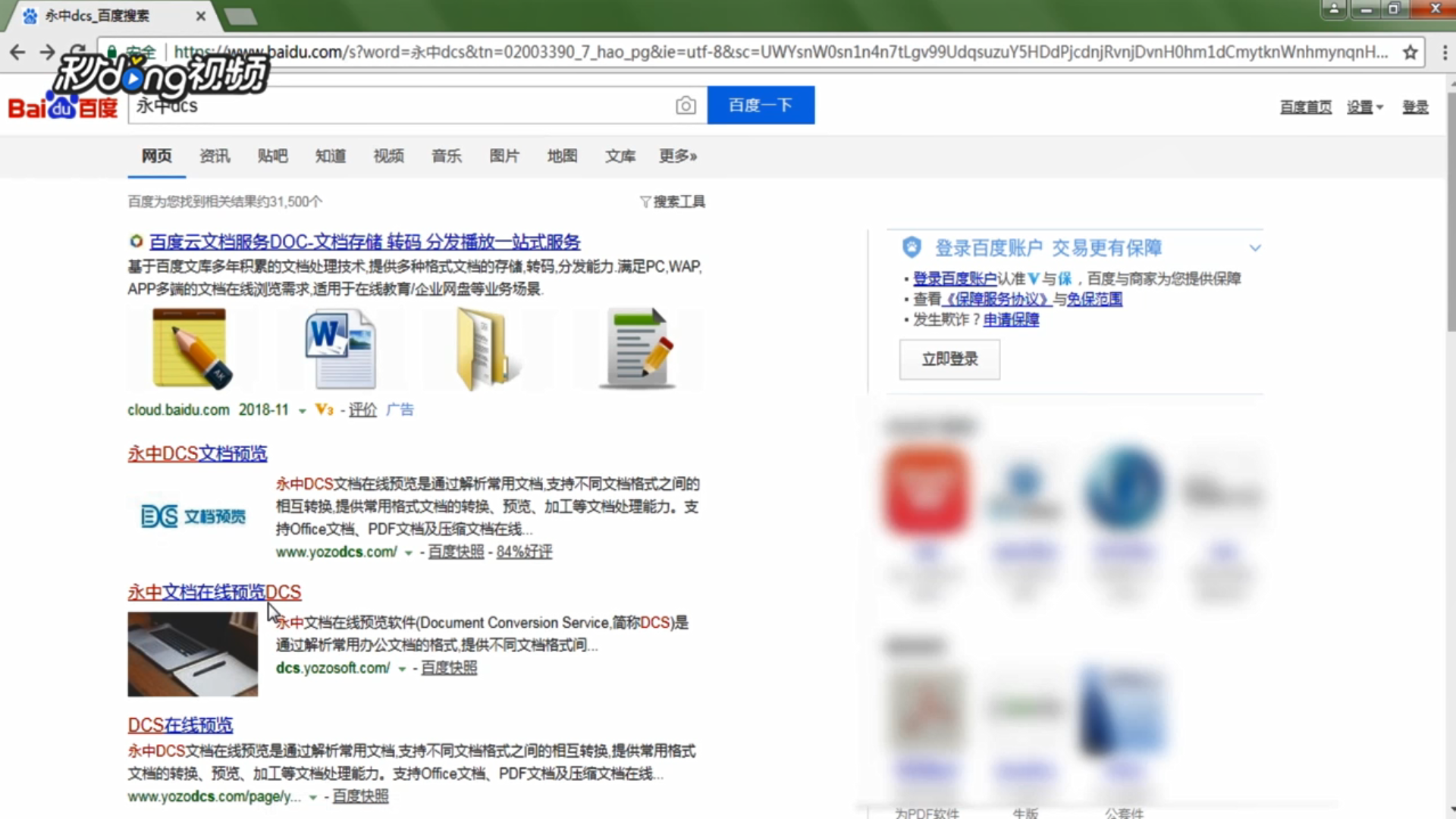
Task: Open a new browser tab
Action: [x=240, y=16]
